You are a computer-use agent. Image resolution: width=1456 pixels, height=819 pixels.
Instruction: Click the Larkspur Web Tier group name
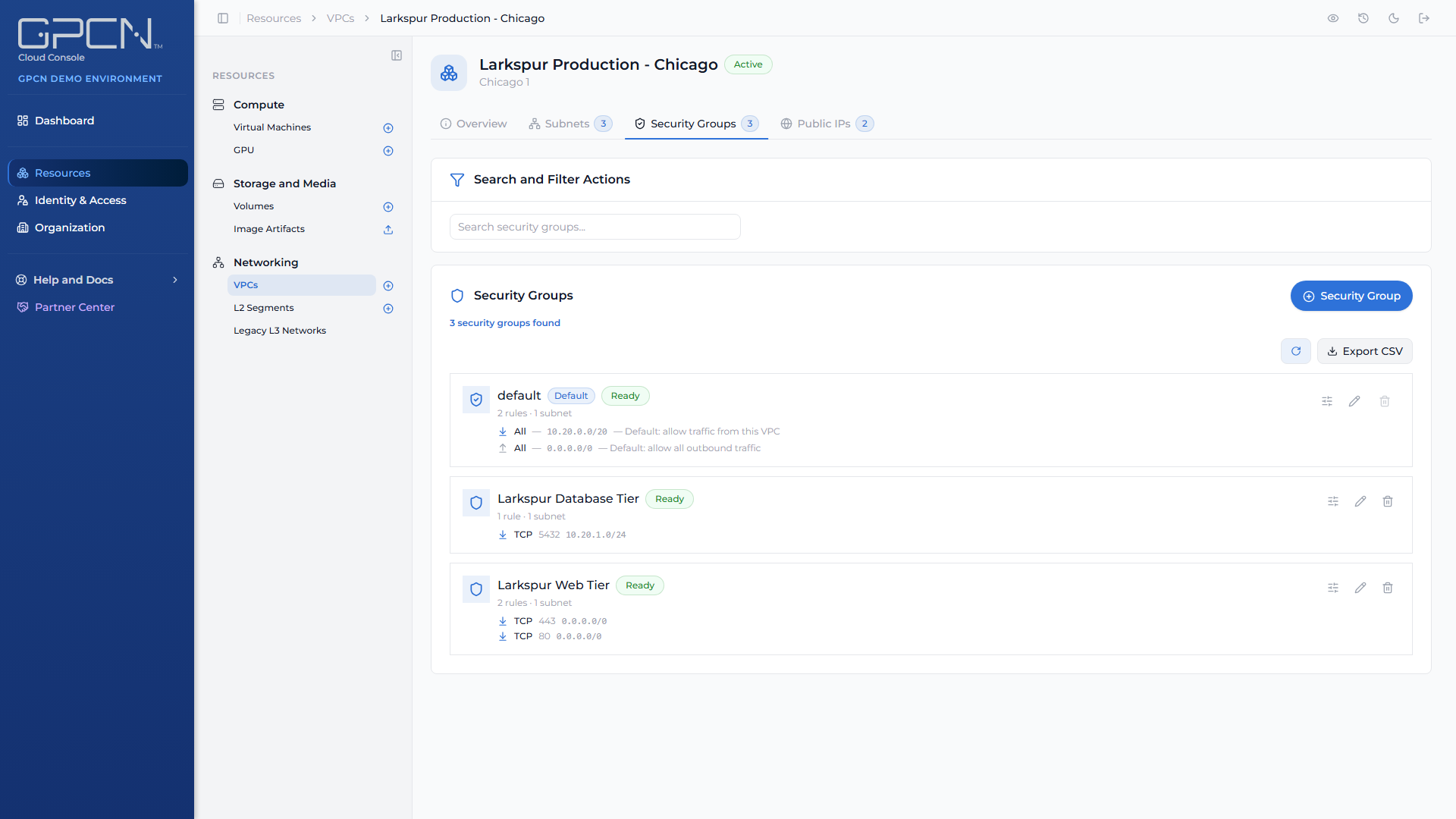click(x=554, y=585)
